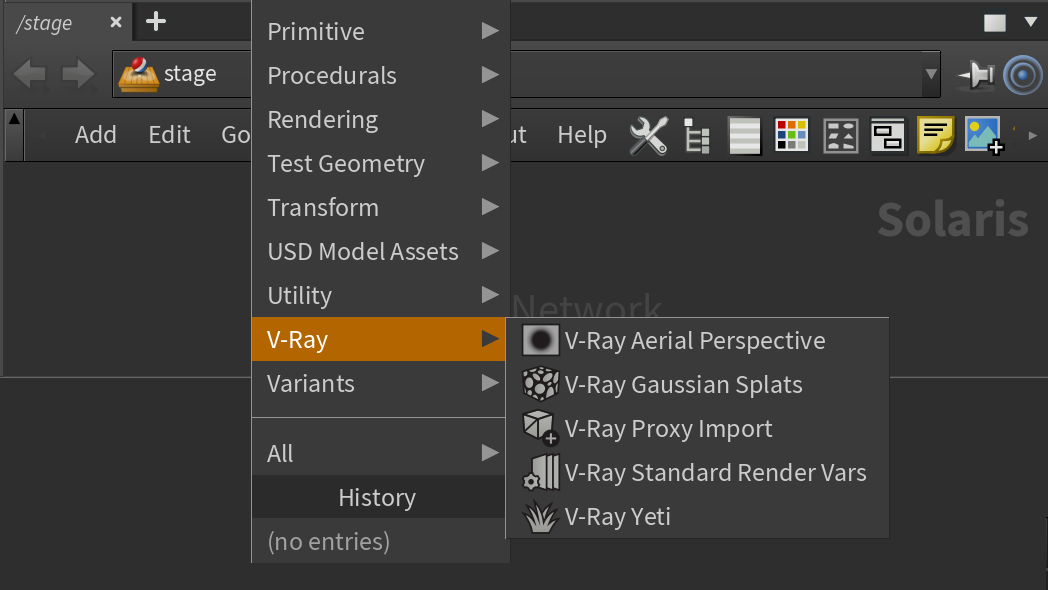
Task: Choose V-Ray Gaussian Splats node
Action: 698,384
